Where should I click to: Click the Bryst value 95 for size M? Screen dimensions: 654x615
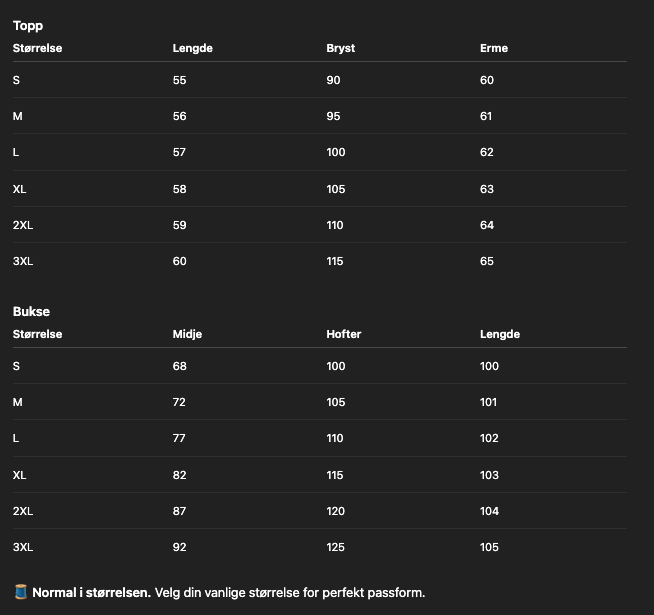tap(334, 116)
